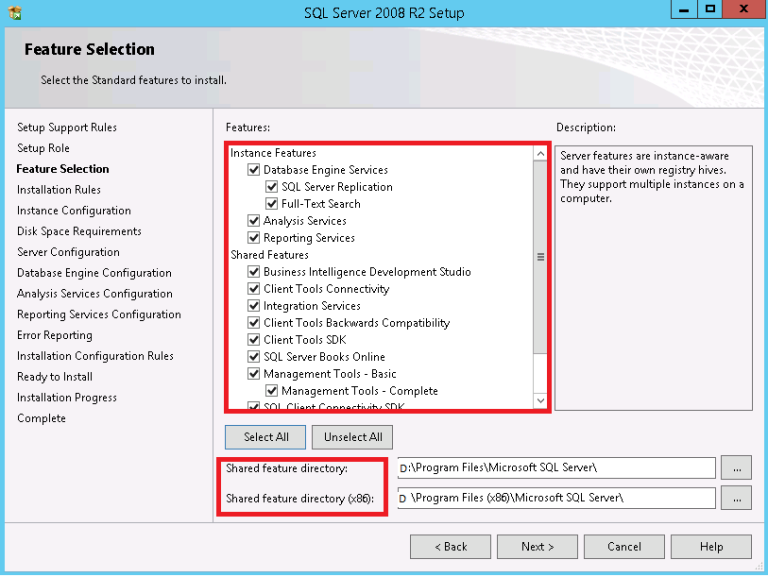This screenshot has height=577, width=768.
Task: Click the Shared feature directory path field
Action: click(x=556, y=467)
